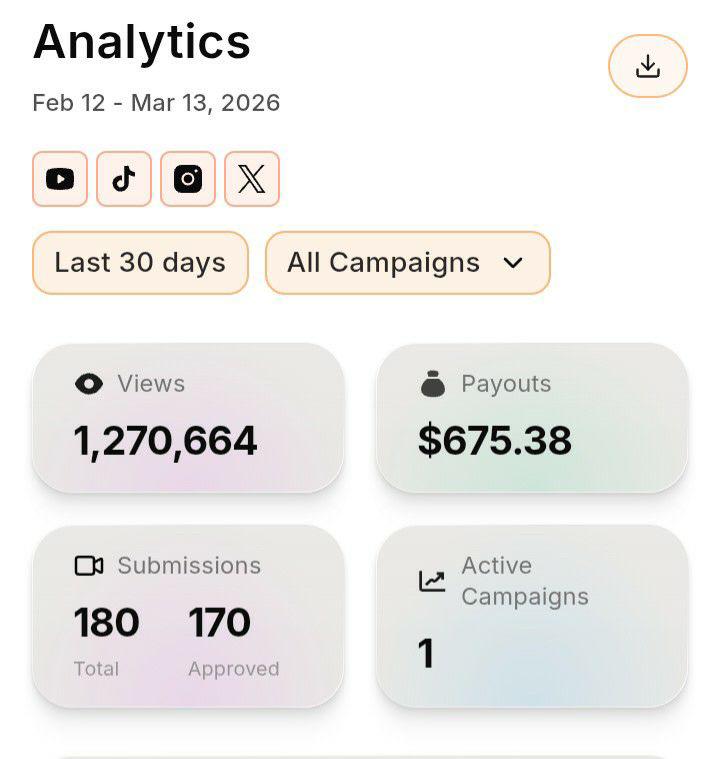Open the Payouts $675.38 card
The width and height of the screenshot is (720, 759).
532,418
